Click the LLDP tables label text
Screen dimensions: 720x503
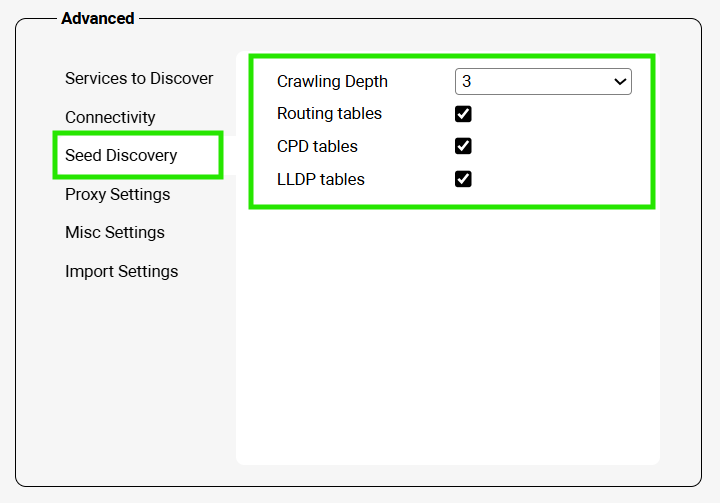pyautogui.click(x=320, y=179)
